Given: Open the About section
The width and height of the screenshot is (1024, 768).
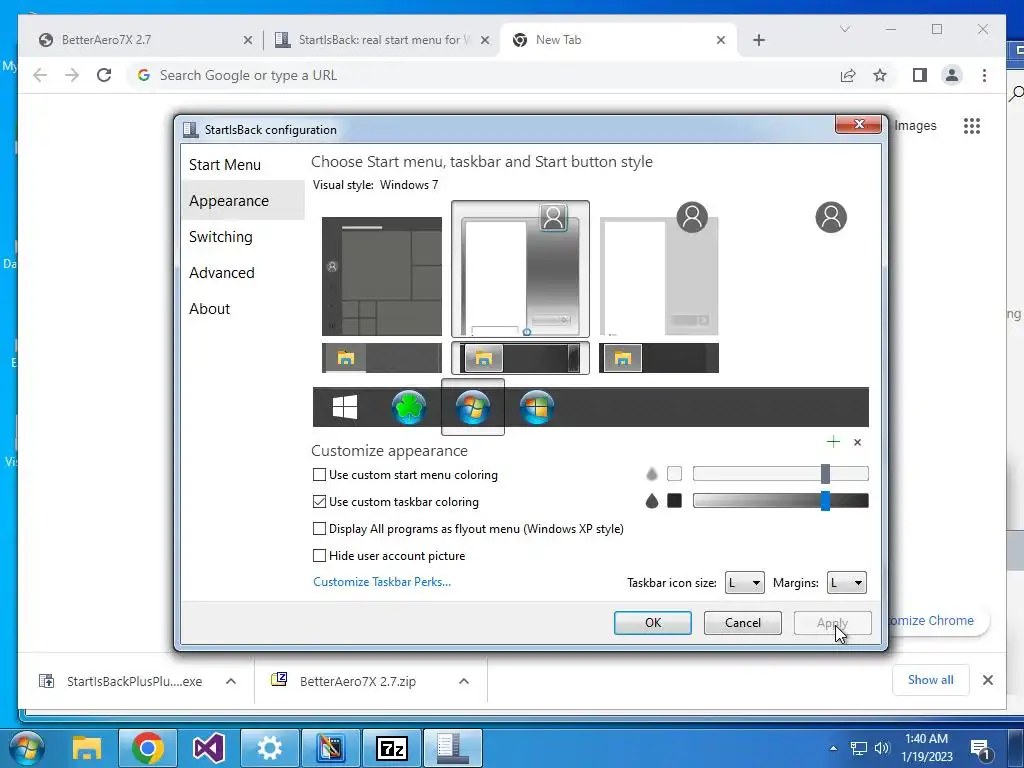Looking at the screenshot, I should [x=209, y=308].
